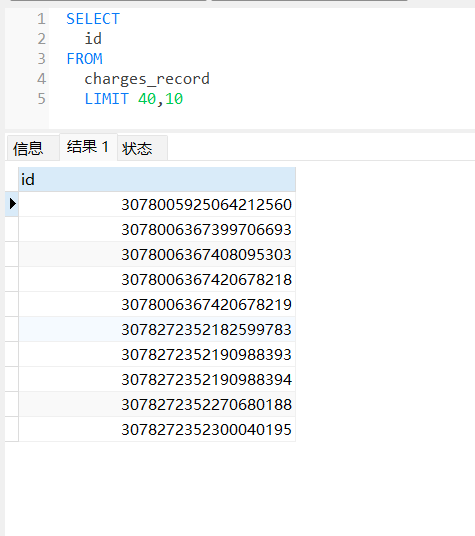Select the 结果 1 tab
The width and height of the screenshot is (475, 536).
pos(88,147)
